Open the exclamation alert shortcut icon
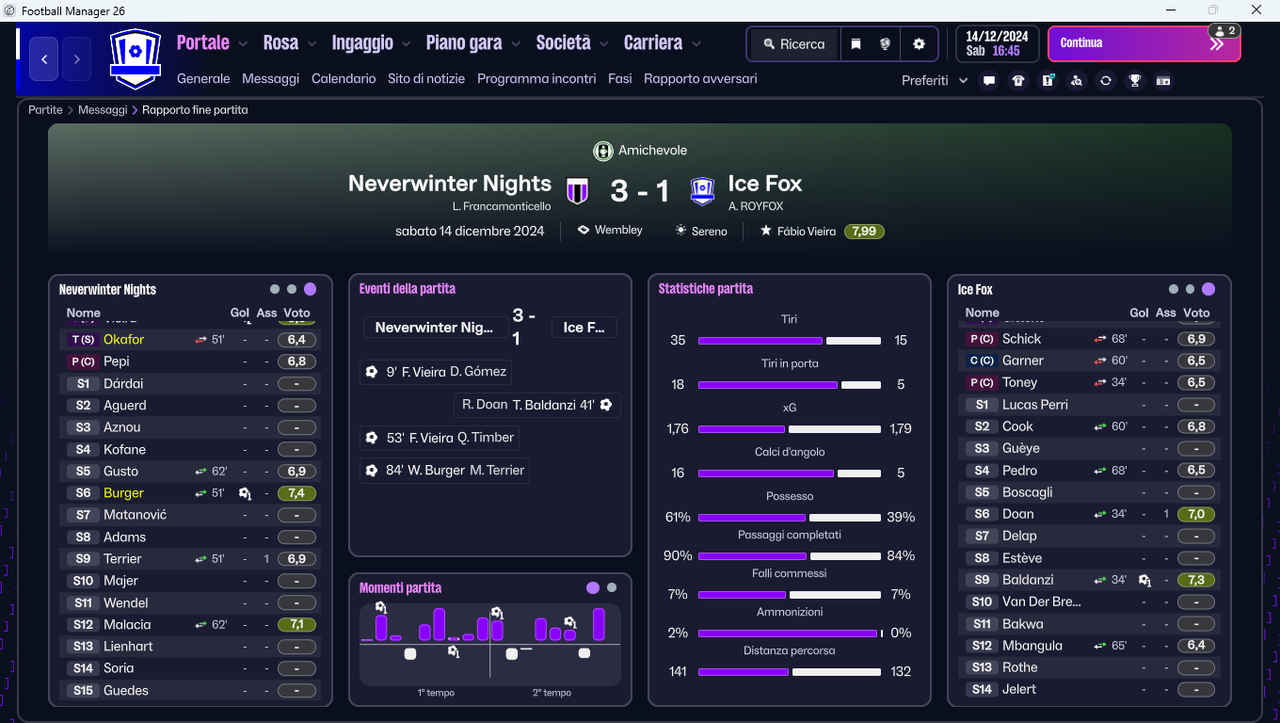1280x723 pixels. coord(1047,81)
